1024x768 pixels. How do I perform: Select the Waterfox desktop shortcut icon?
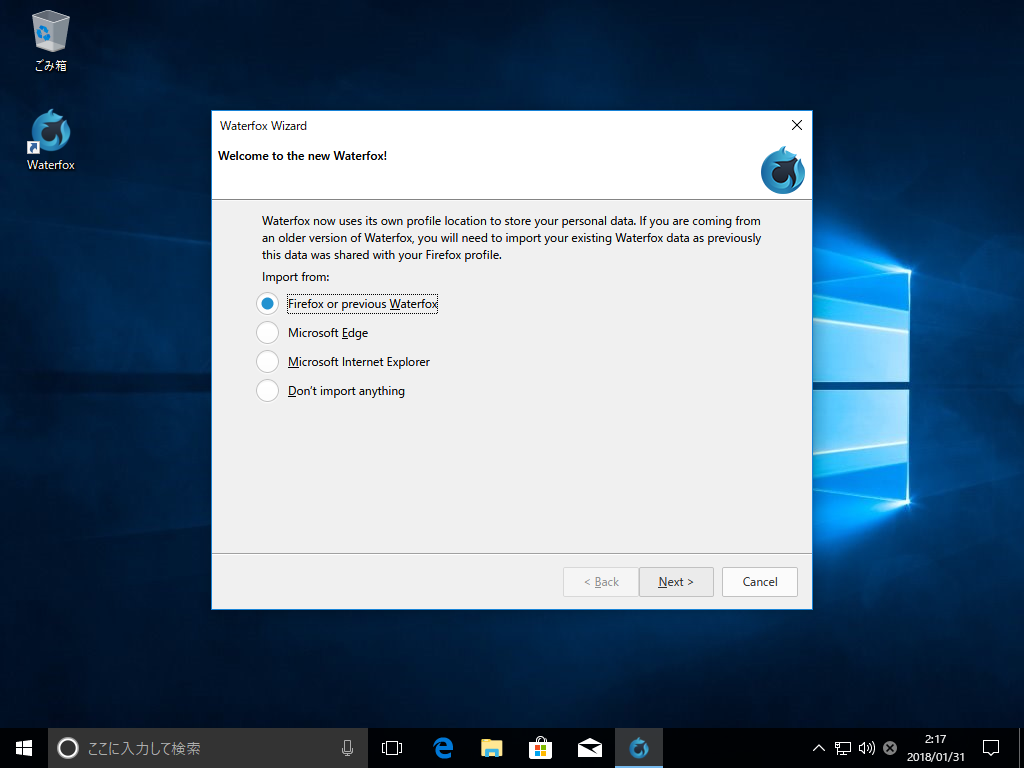click(50, 140)
